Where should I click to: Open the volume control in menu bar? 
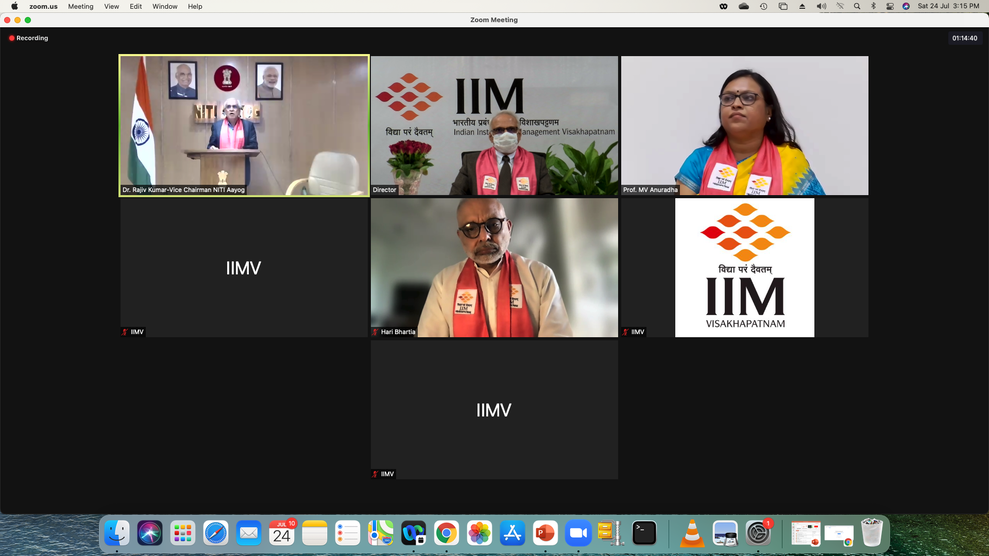pos(821,6)
